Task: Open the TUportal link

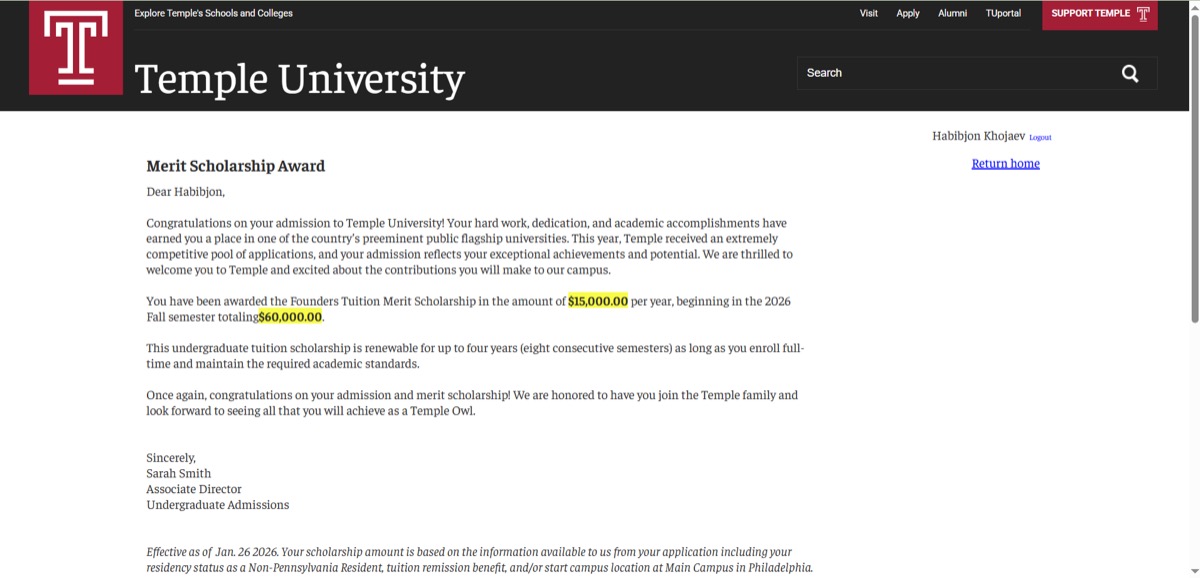Action: [x=1003, y=13]
